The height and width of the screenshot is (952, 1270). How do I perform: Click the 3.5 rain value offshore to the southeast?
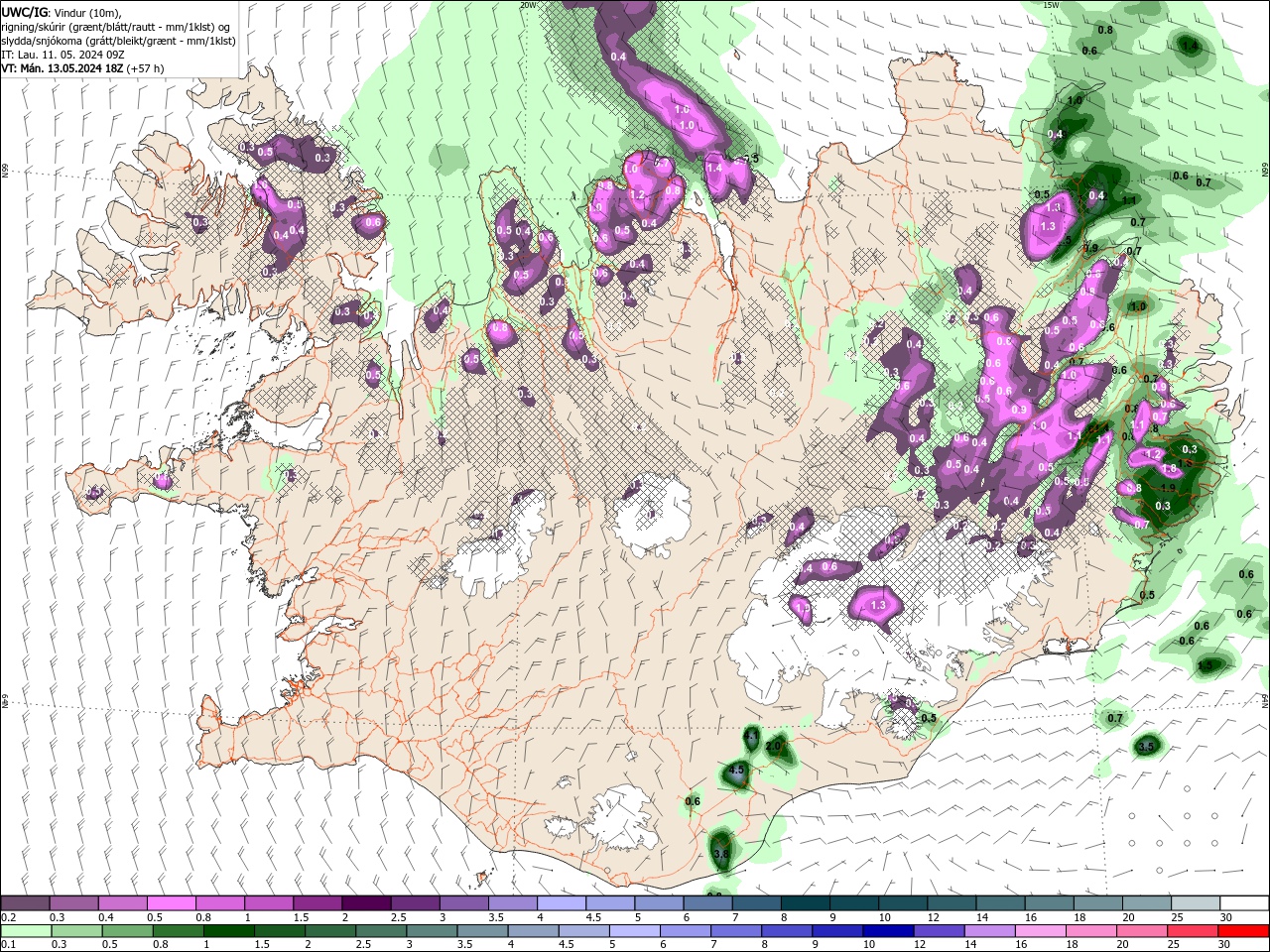pyautogui.click(x=1147, y=746)
